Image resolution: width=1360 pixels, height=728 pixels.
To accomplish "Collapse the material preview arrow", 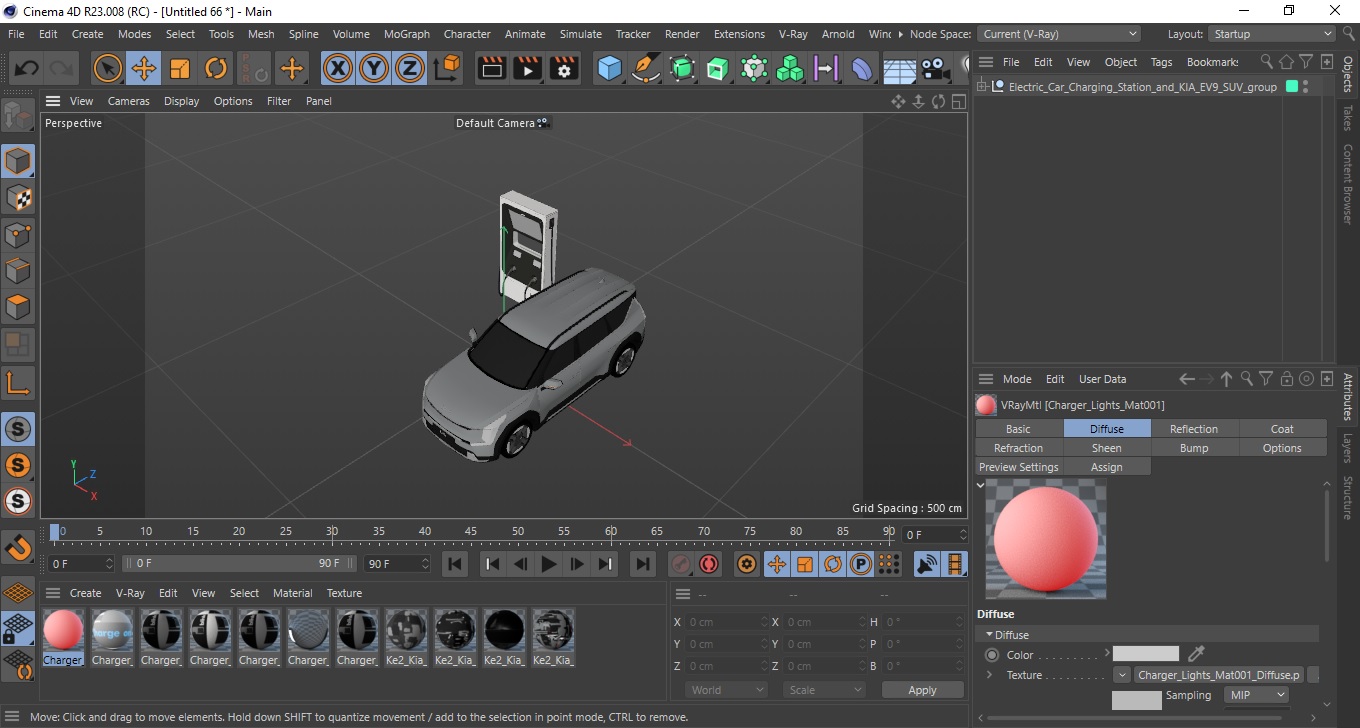I will click(x=980, y=486).
